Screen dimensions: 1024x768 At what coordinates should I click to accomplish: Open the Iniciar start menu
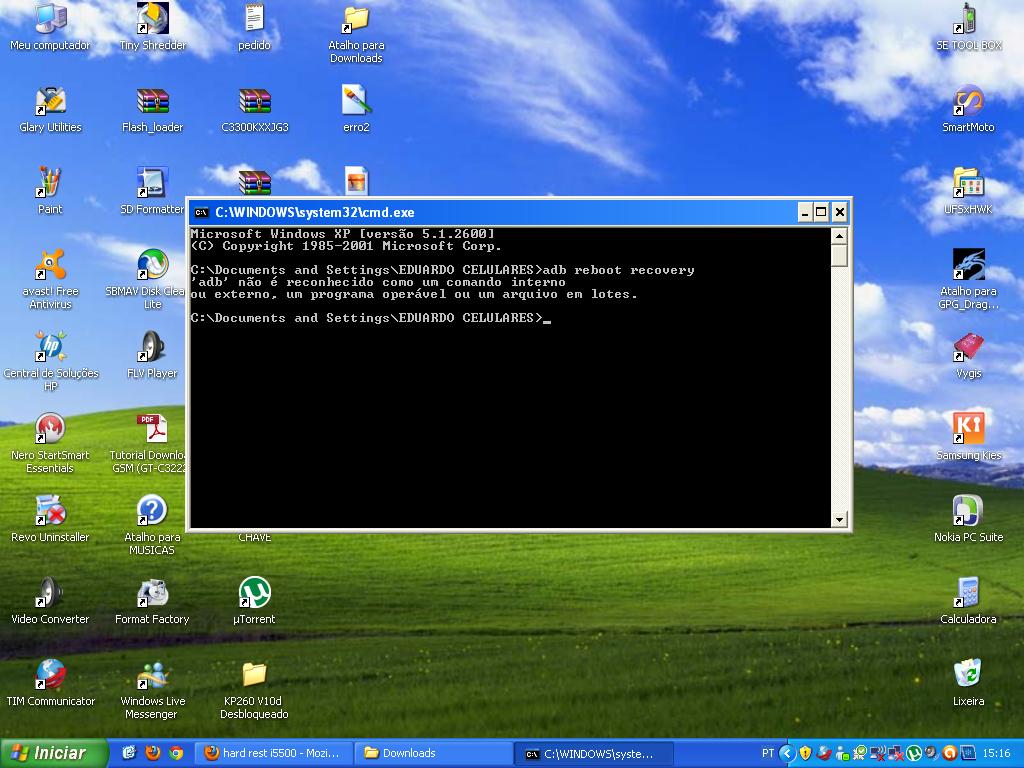(54, 753)
